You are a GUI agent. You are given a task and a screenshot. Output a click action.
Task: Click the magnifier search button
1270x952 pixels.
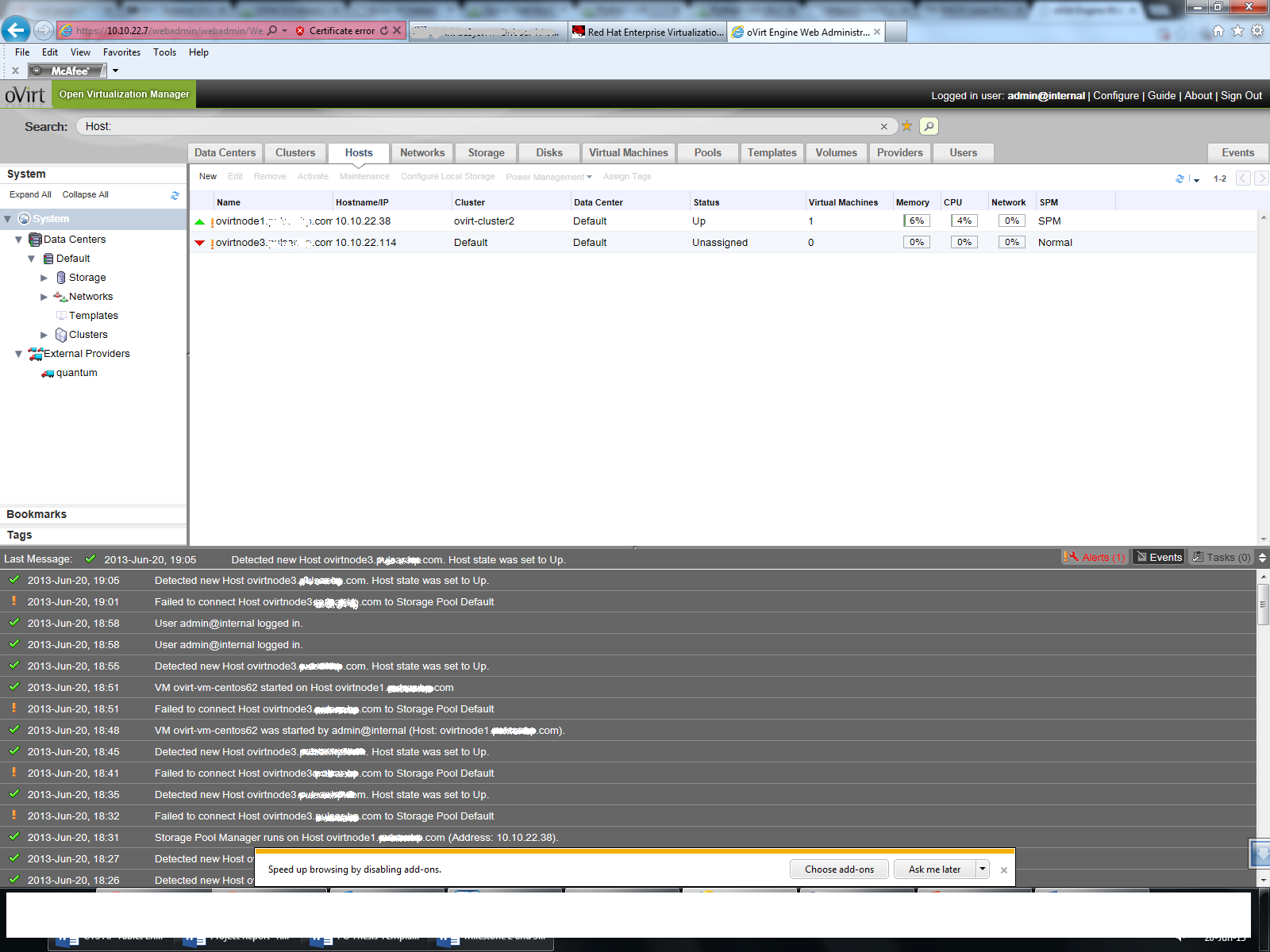(x=929, y=126)
